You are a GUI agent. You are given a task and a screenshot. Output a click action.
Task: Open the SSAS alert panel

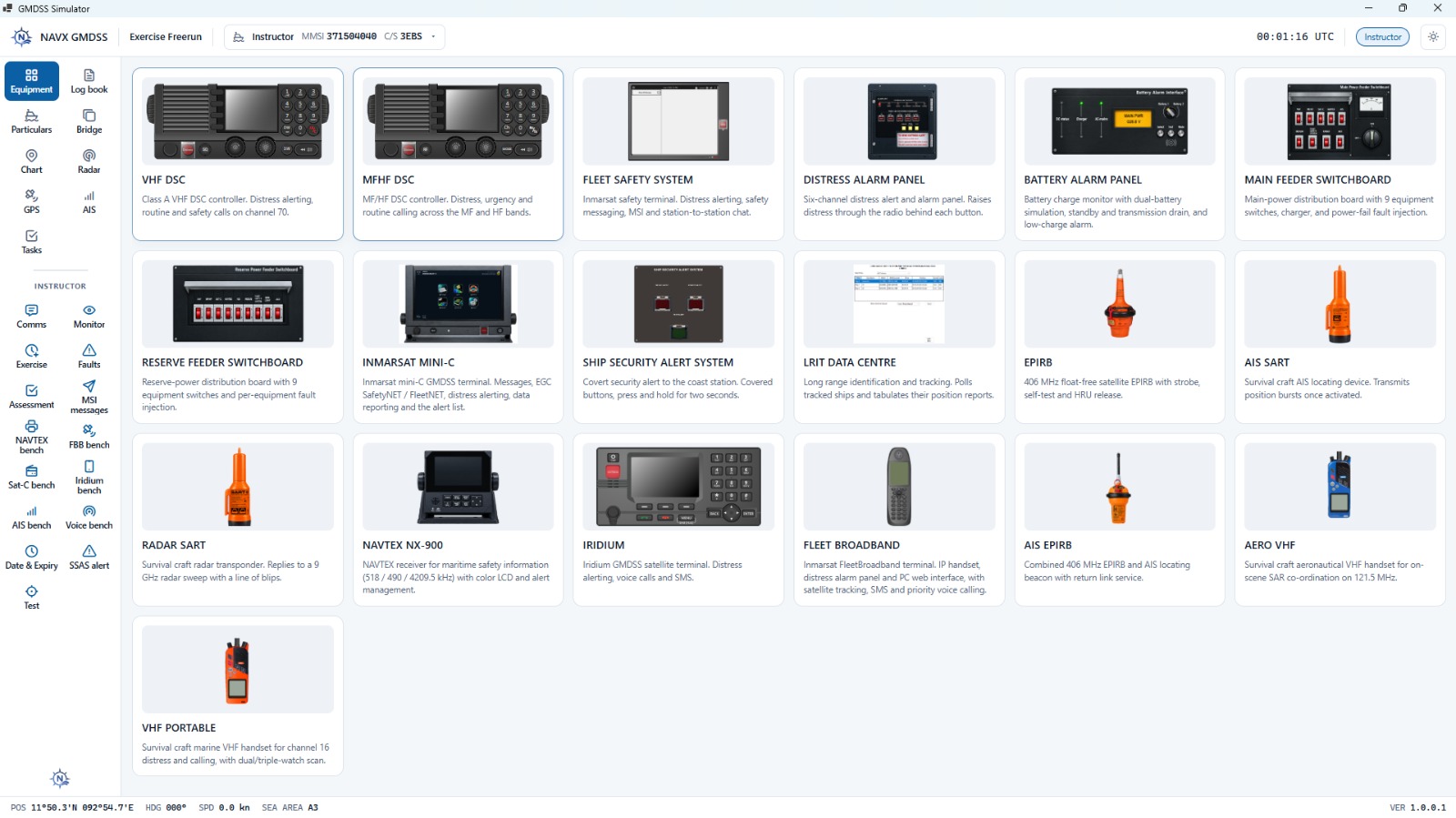(89, 557)
